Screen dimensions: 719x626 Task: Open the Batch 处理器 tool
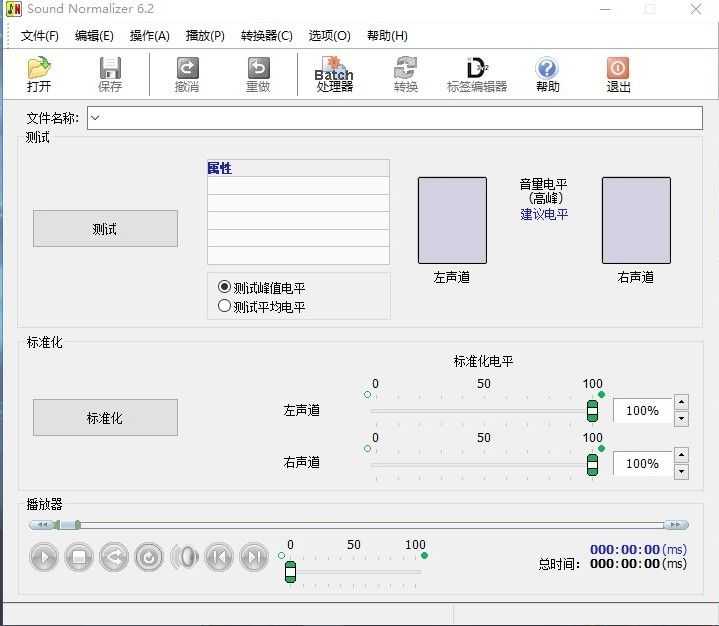tap(334, 74)
